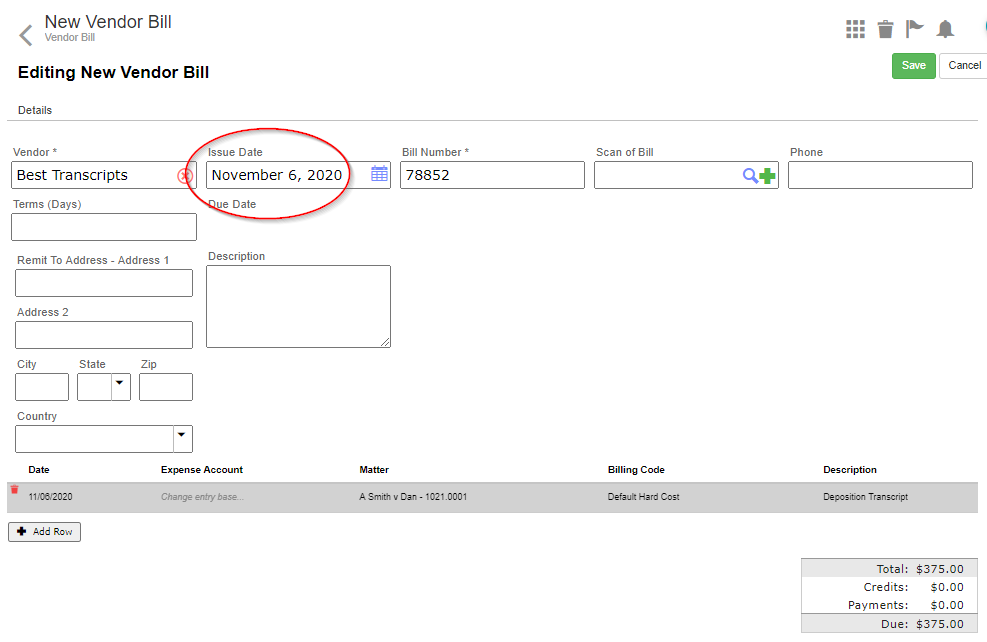Go back using the left chevron arrow
987x642 pixels.
pyautogui.click(x=26, y=35)
